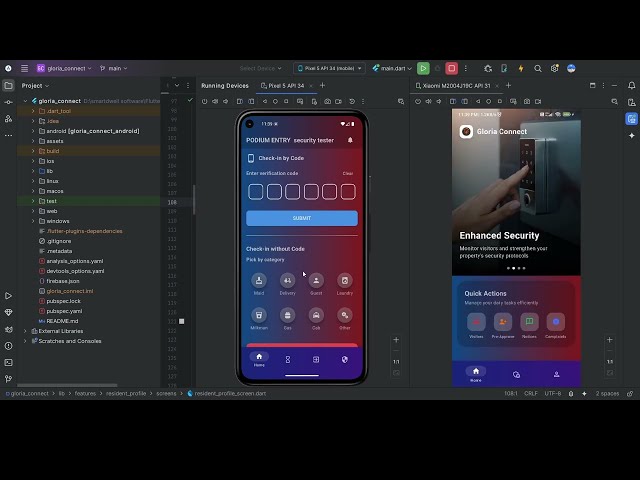Click power button of Pixel 5 emulator

(204, 101)
